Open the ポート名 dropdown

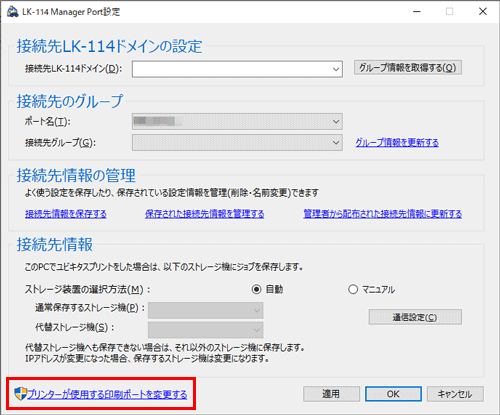(237, 121)
